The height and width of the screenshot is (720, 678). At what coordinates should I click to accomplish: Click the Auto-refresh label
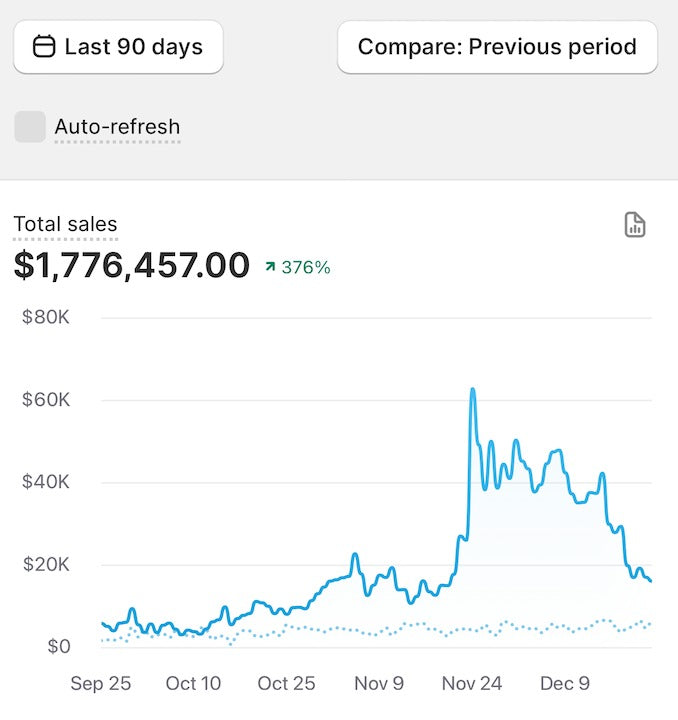[118, 127]
